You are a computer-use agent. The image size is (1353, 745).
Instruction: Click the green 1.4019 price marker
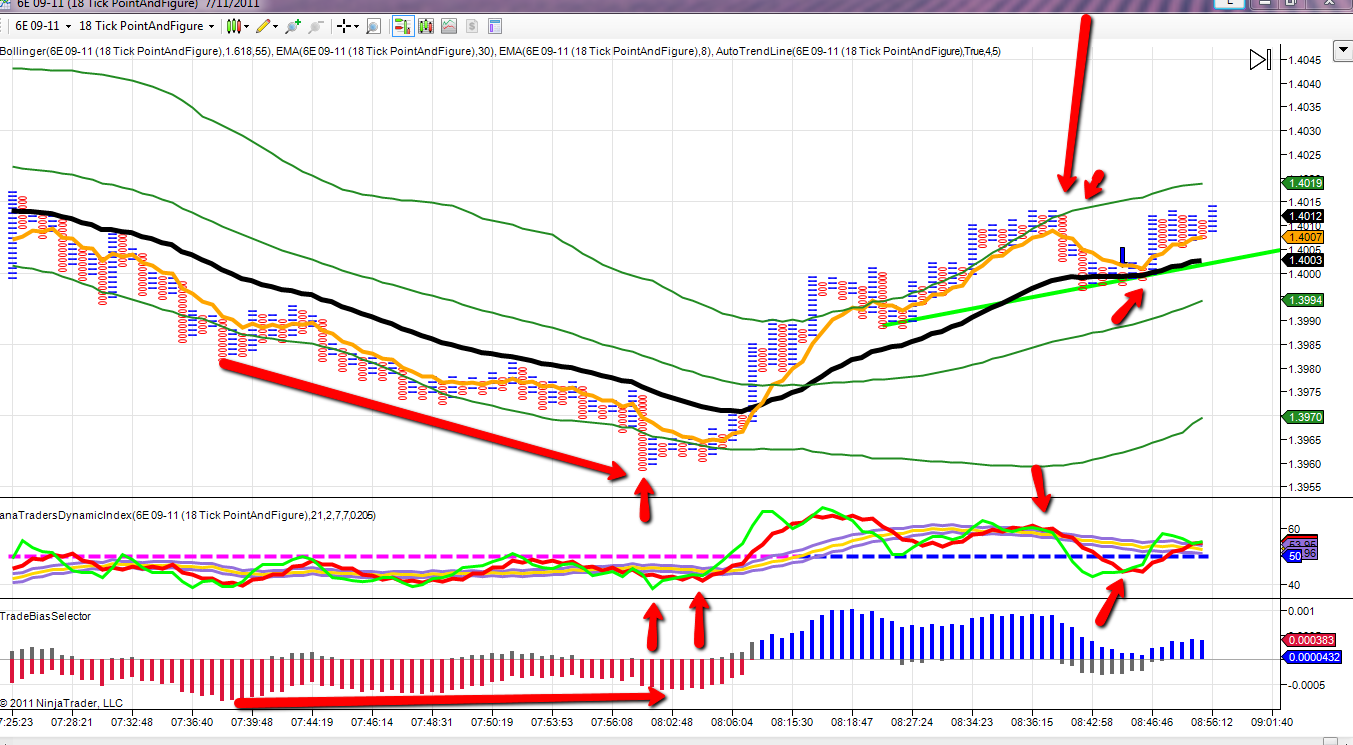click(x=1302, y=183)
